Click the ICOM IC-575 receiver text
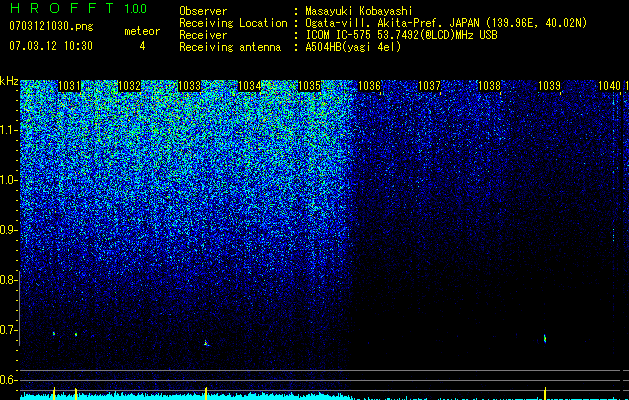Viewport: 629px width, 400px height. coord(401,35)
